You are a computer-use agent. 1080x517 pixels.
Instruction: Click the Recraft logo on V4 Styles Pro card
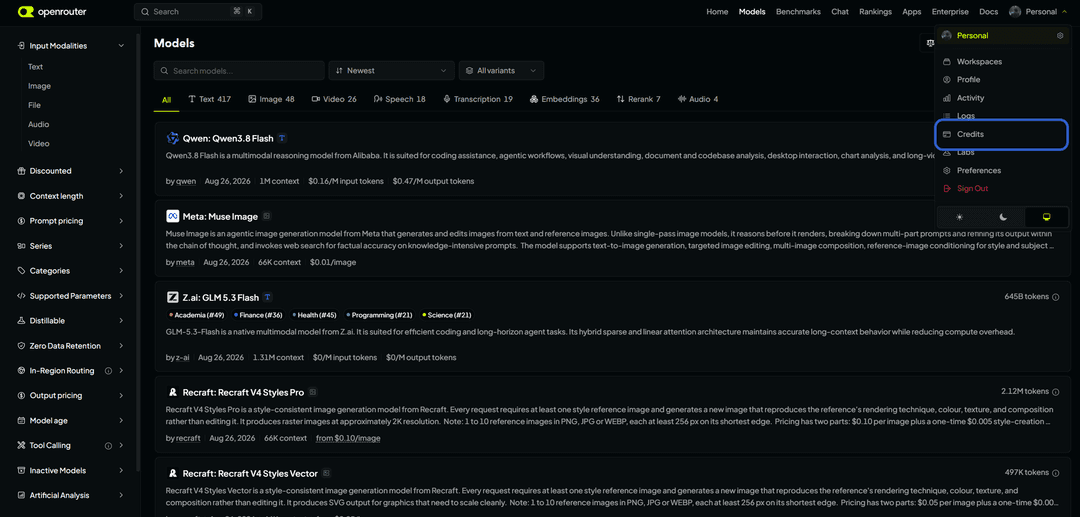pos(172,392)
